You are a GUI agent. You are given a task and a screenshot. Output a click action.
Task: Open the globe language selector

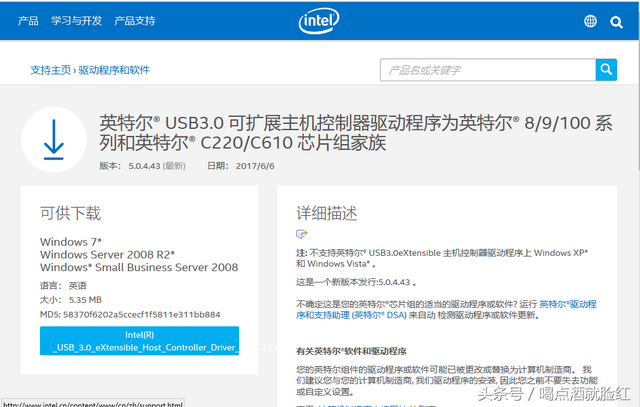click(x=590, y=21)
